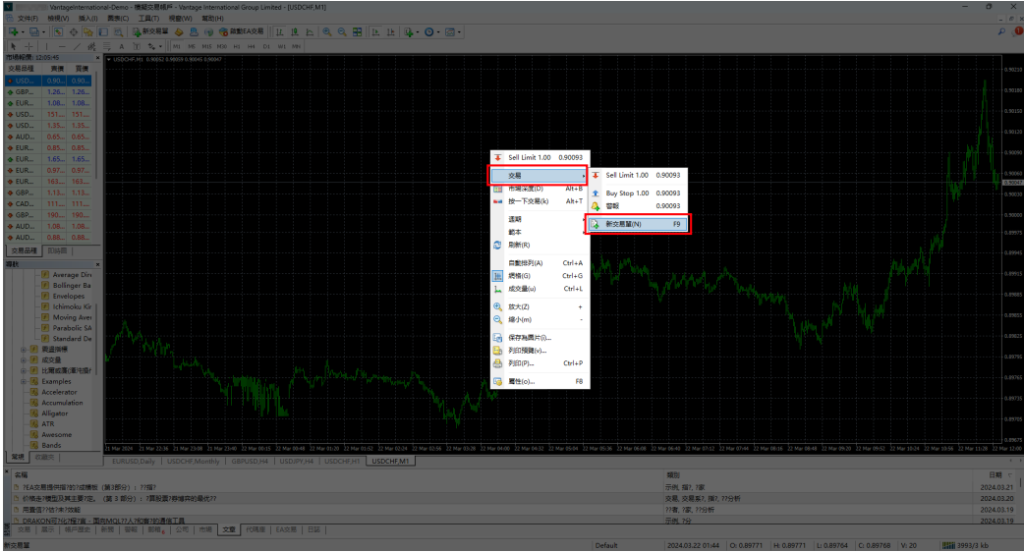Choose the M15 timeframe button
Viewport: 1024px width, 552px height.
pyautogui.click(x=204, y=46)
